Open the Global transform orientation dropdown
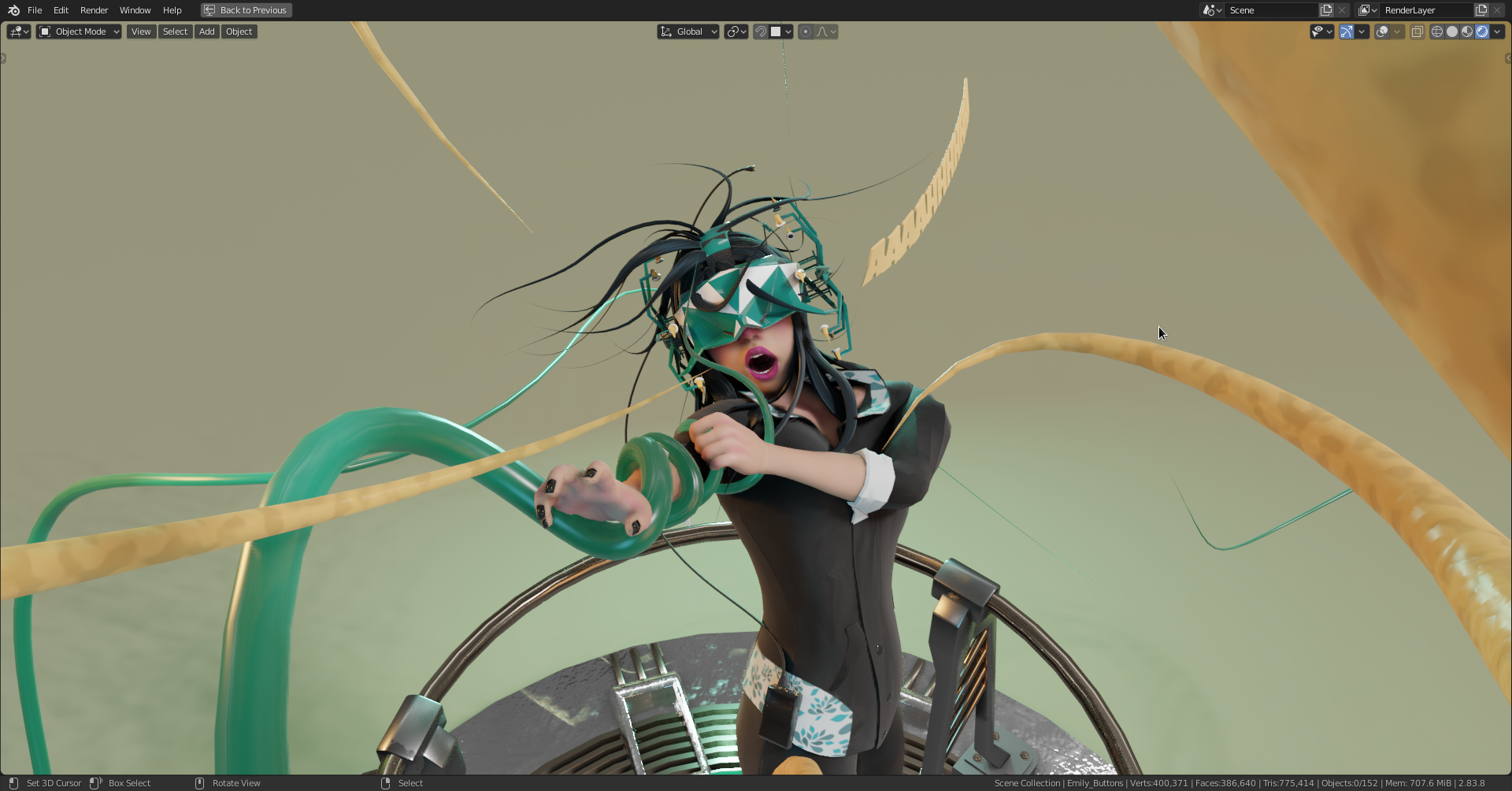Image resolution: width=1512 pixels, height=791 pixels. tap(688, 32)
